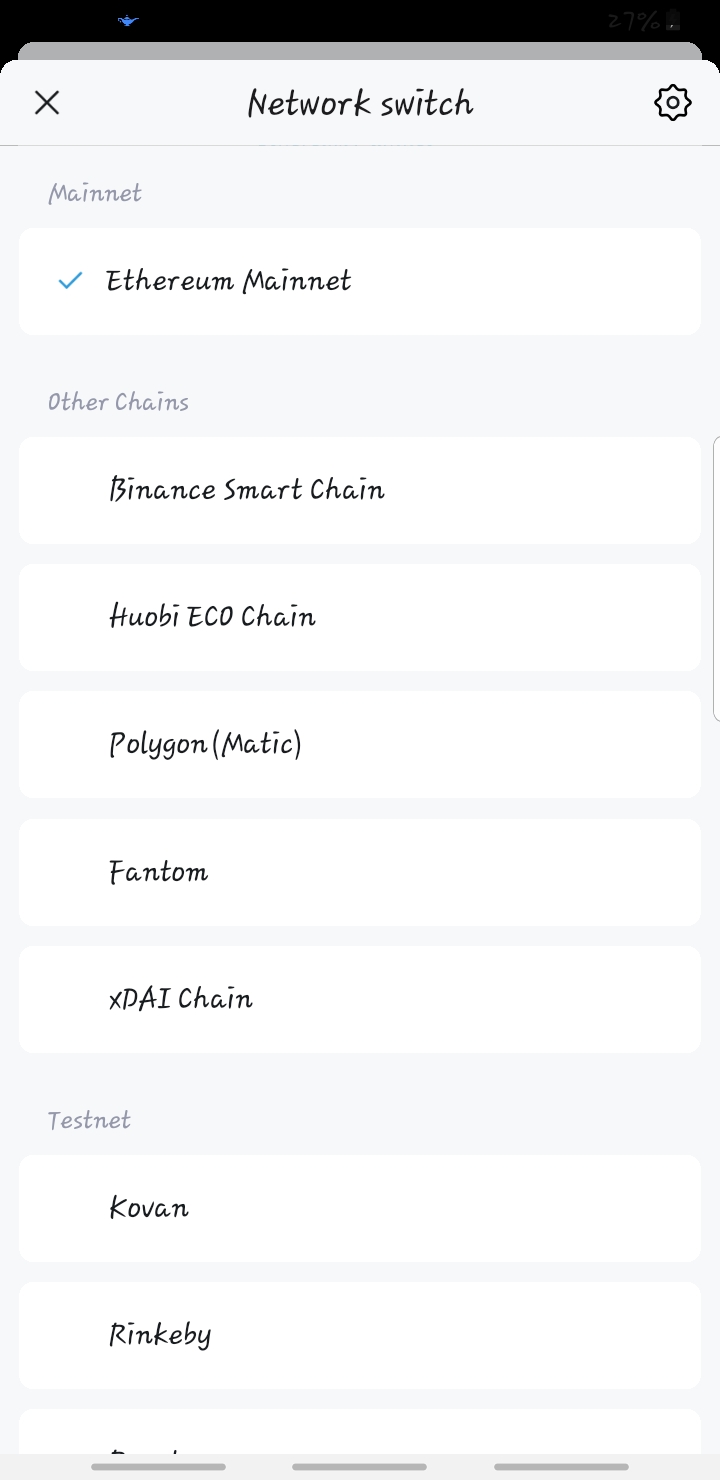The height and width of the screenshot is (1480, 720).
Task: Tap the Other Chains section header
Action: [118, 402]
